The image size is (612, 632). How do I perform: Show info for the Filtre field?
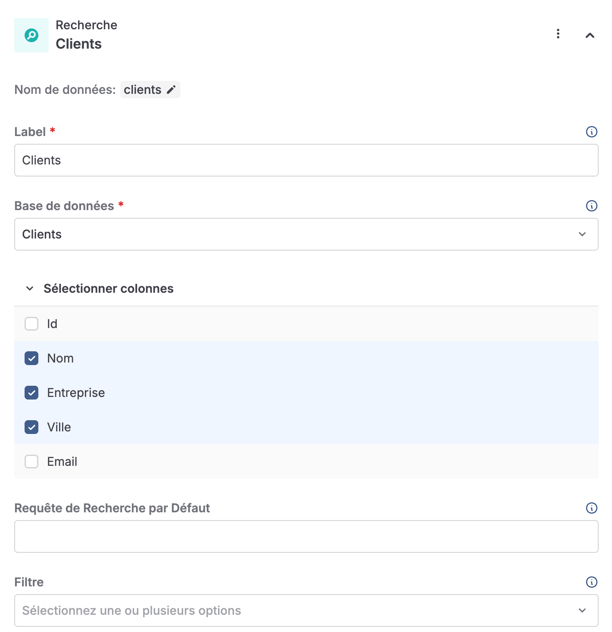tap(591, 582)
